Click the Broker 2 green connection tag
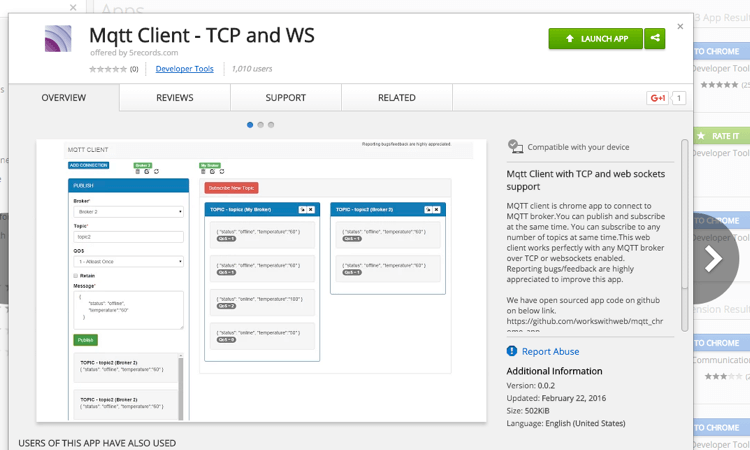This screenshot has width=750, height=450. [x=143, y=165]
